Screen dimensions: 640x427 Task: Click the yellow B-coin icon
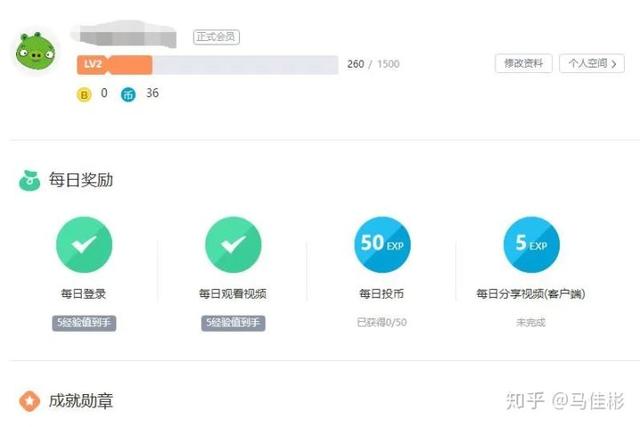84,94
